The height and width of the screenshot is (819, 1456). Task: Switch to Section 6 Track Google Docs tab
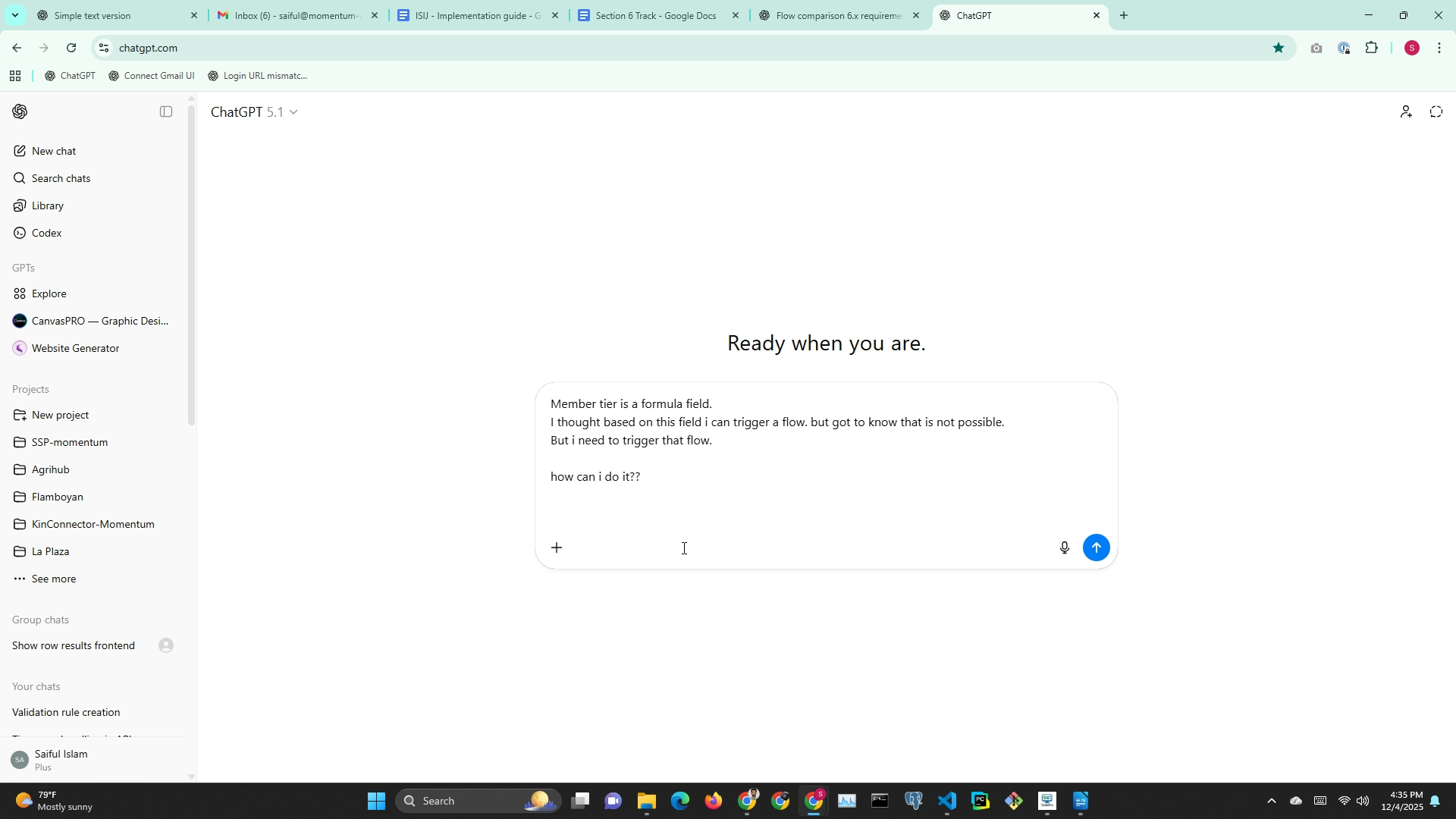(x=655, y=15)
